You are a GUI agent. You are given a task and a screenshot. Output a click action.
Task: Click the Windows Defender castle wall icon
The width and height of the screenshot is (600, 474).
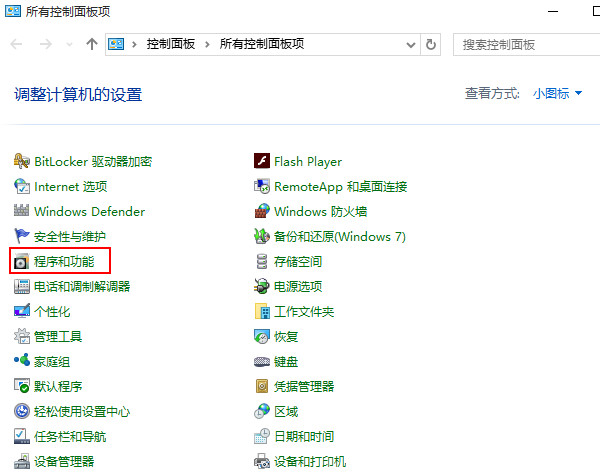21,211
